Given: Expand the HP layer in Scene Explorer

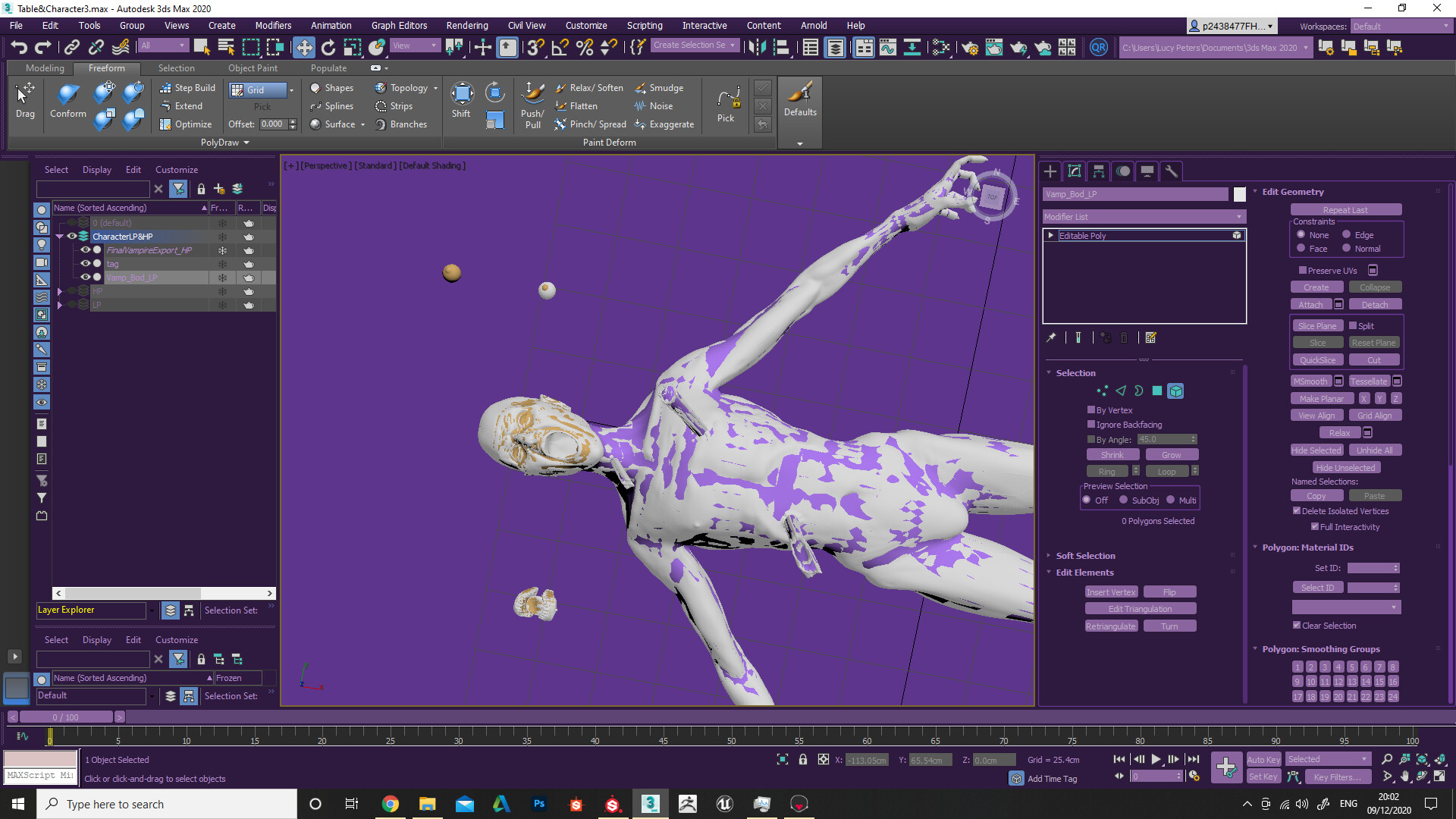Looking at the screenshot, I should (x=60, y=290).
